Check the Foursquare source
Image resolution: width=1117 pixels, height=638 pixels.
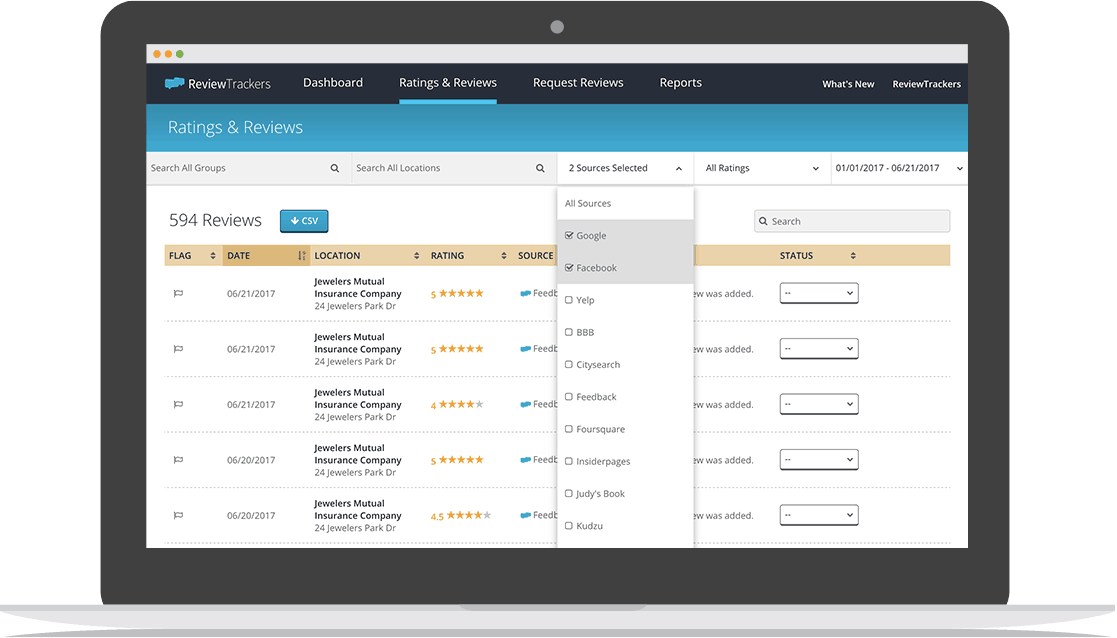click(569, 429)
